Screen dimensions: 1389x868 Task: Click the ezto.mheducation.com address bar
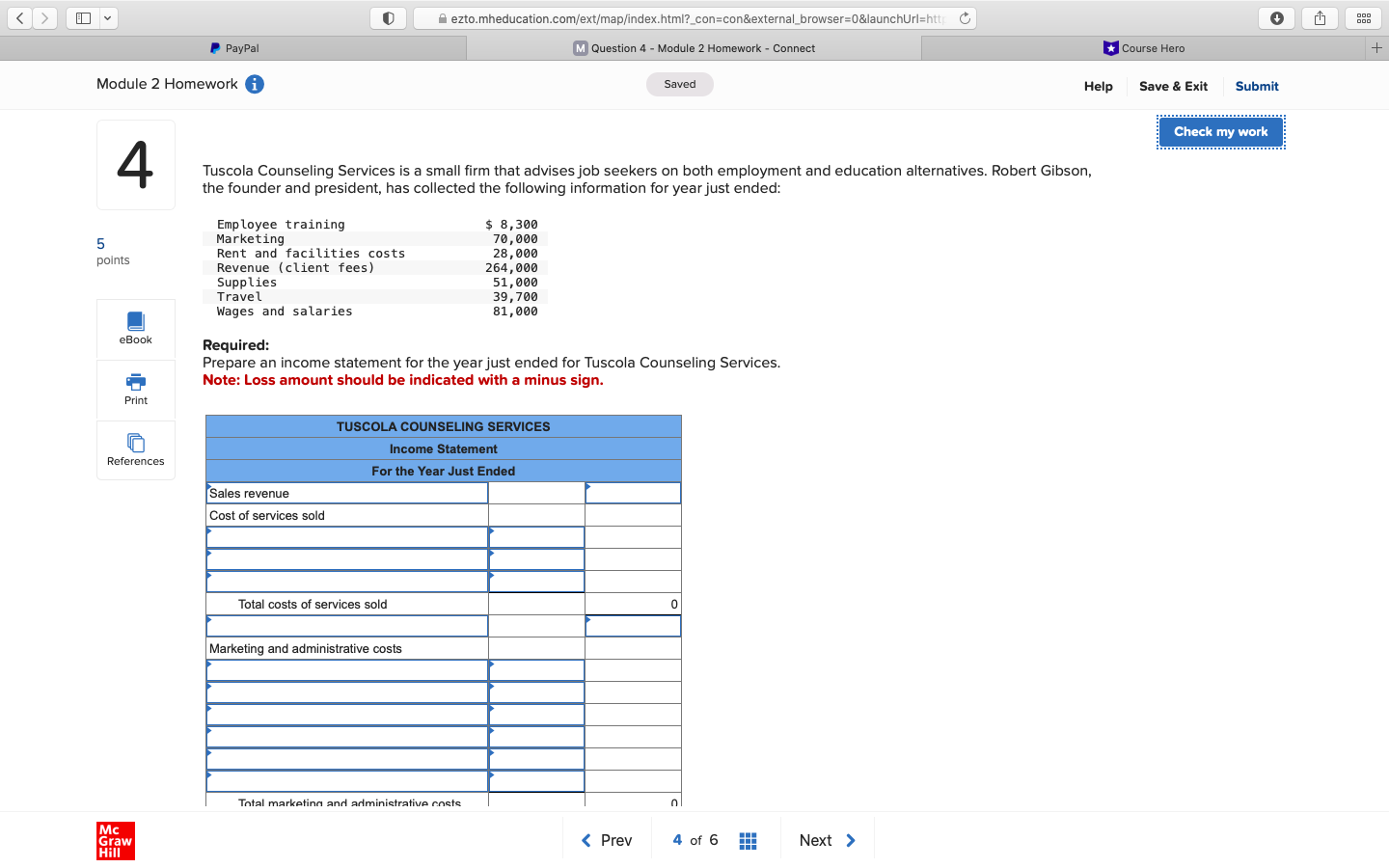click(694, 18)
